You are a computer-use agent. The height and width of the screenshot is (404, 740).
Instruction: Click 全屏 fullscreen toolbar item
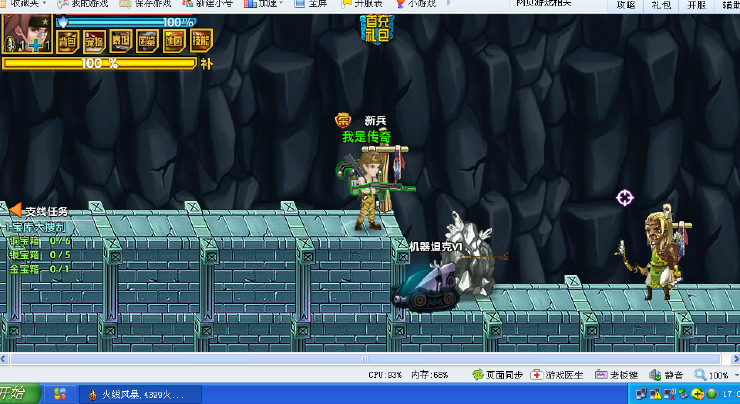(x=311, y=4)
